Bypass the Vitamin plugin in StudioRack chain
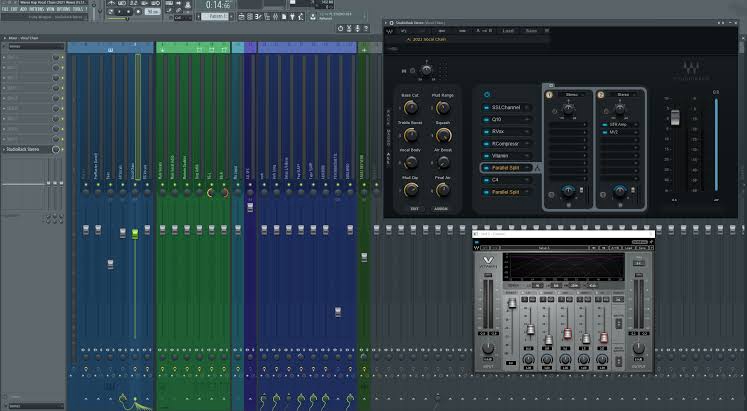This screenshot has height=411, width=747. click(486, 156)
